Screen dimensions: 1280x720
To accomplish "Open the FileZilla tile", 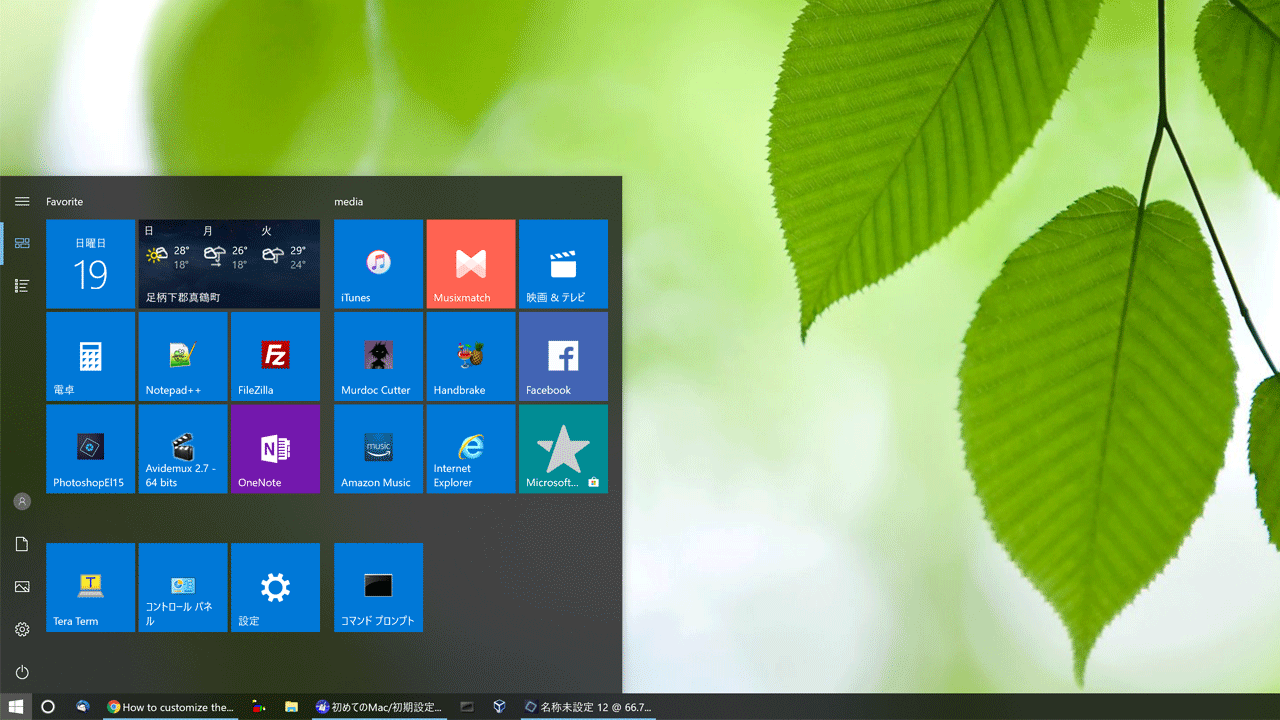I will (275, 356).
